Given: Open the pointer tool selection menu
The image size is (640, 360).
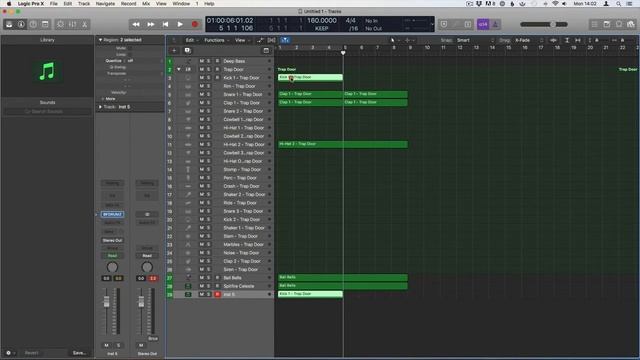Looking at the screenshot, I should click(x=395, y=40).
